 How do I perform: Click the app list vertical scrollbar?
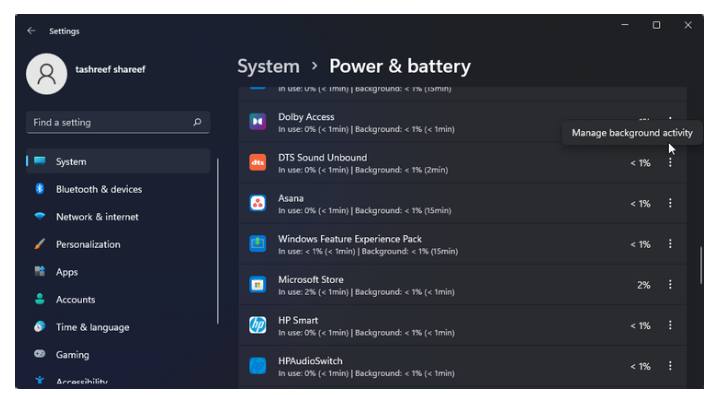701,265
